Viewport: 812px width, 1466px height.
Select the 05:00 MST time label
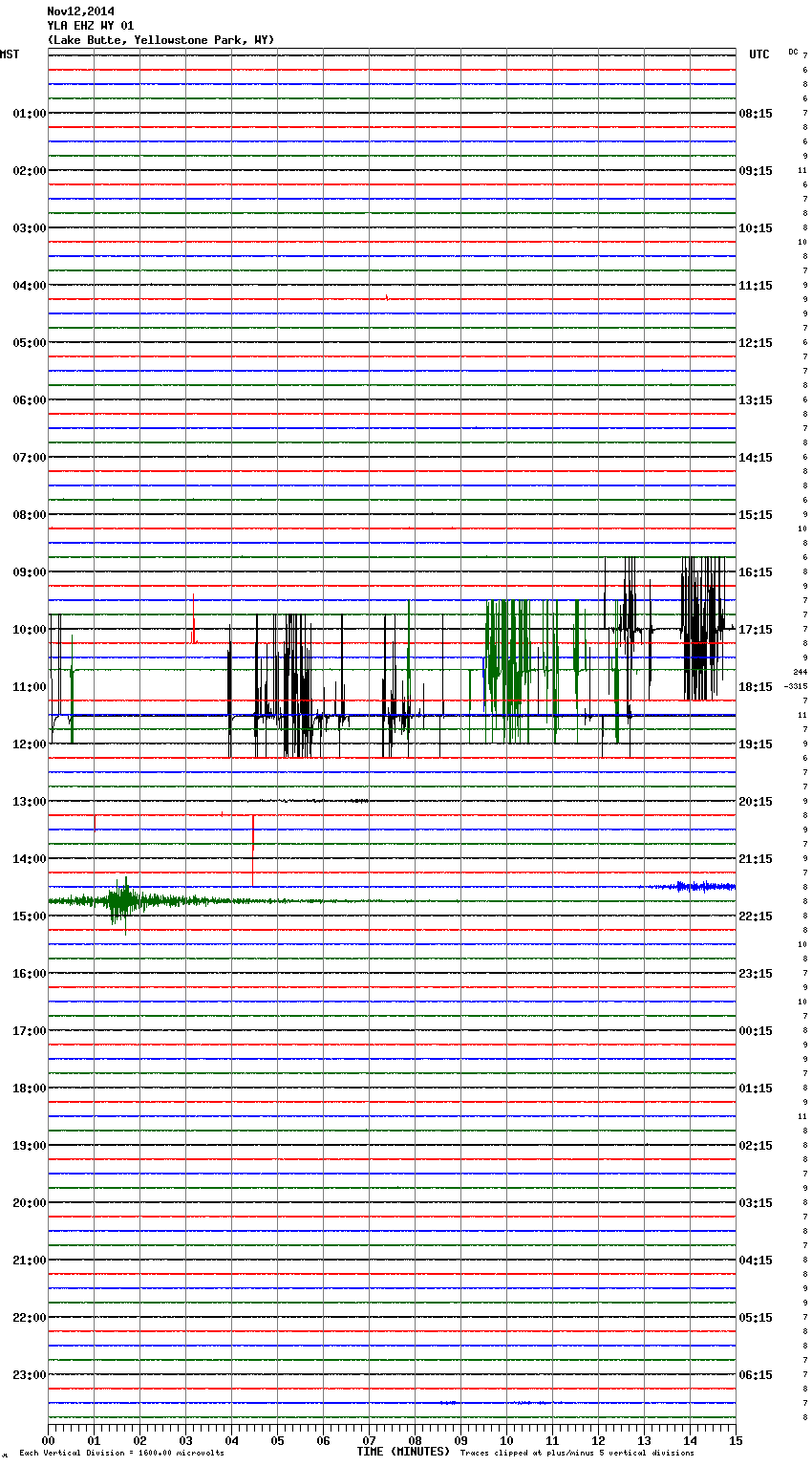(x=30, y=343)
